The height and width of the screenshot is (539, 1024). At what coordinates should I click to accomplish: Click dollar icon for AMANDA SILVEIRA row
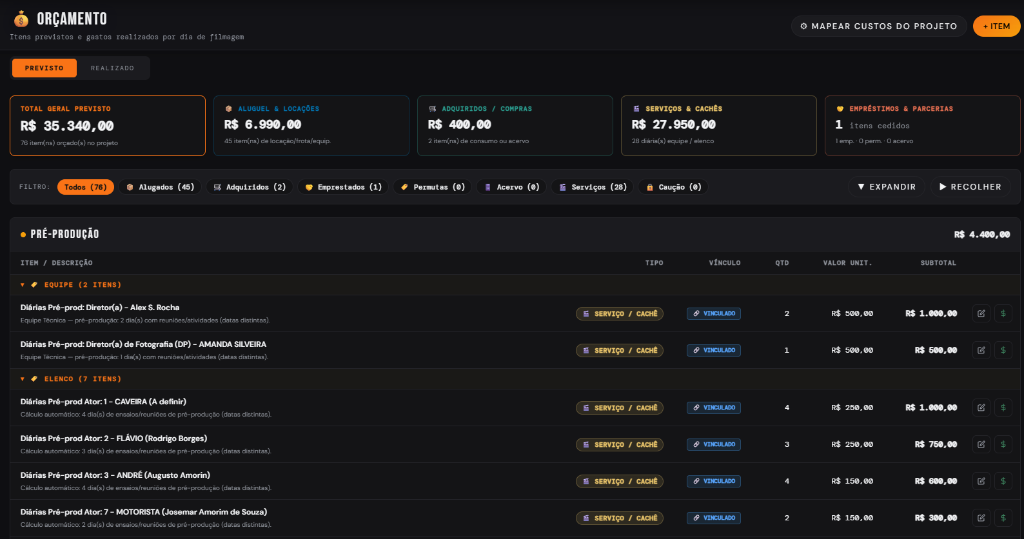tap(1003, 350)
